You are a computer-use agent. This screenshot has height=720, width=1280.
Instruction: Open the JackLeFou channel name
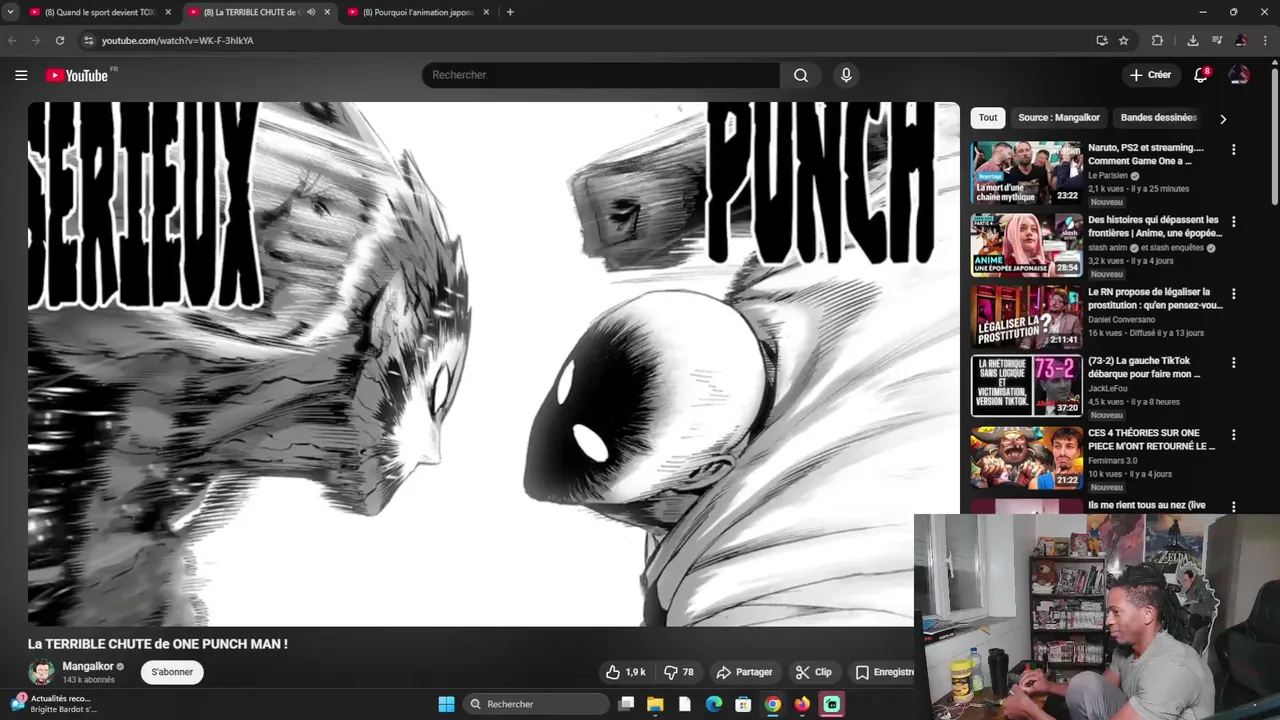[1108, 389]
